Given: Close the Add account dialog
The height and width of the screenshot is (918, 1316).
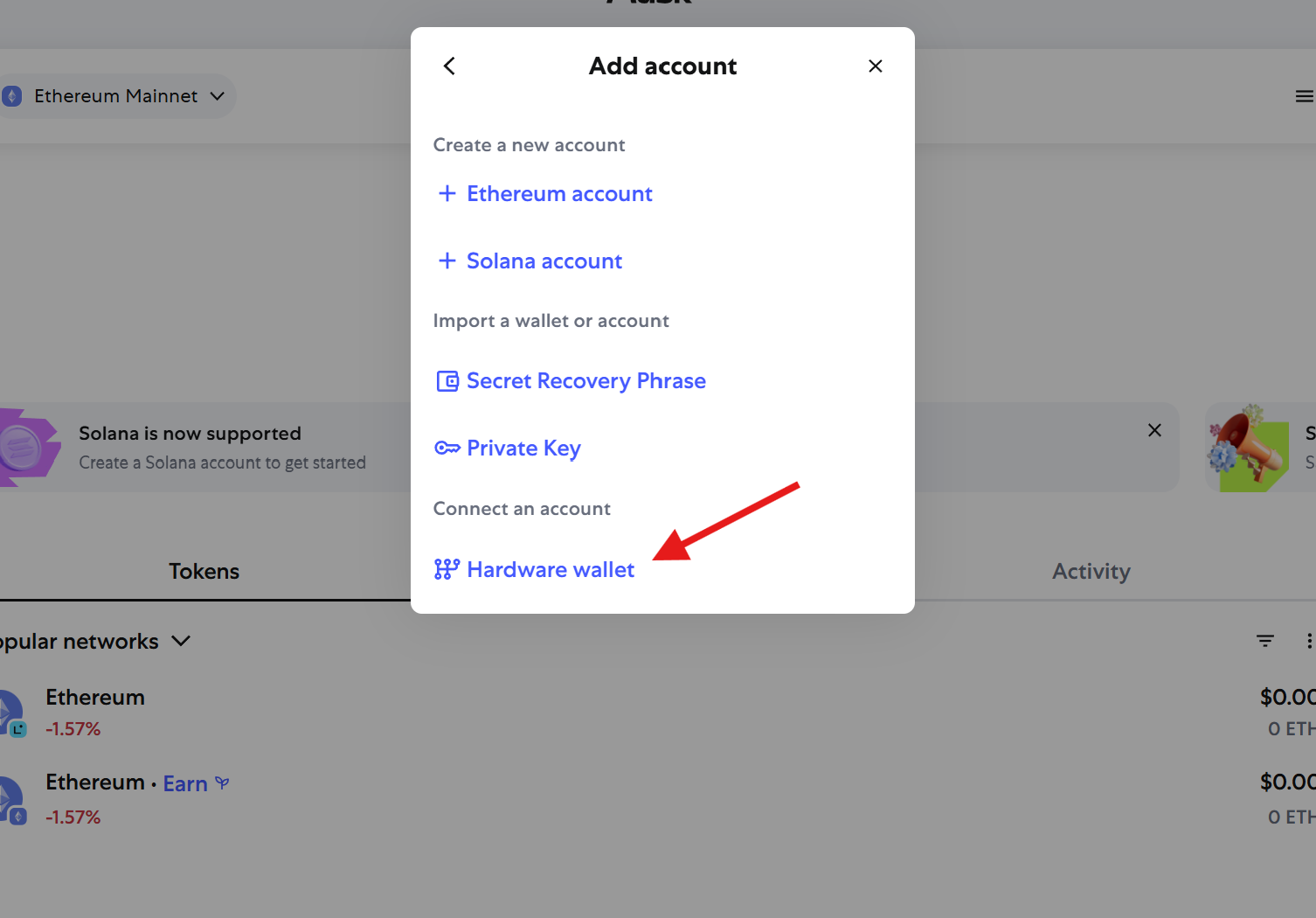Looking at the screenshot, I should (x=876, y=66).
